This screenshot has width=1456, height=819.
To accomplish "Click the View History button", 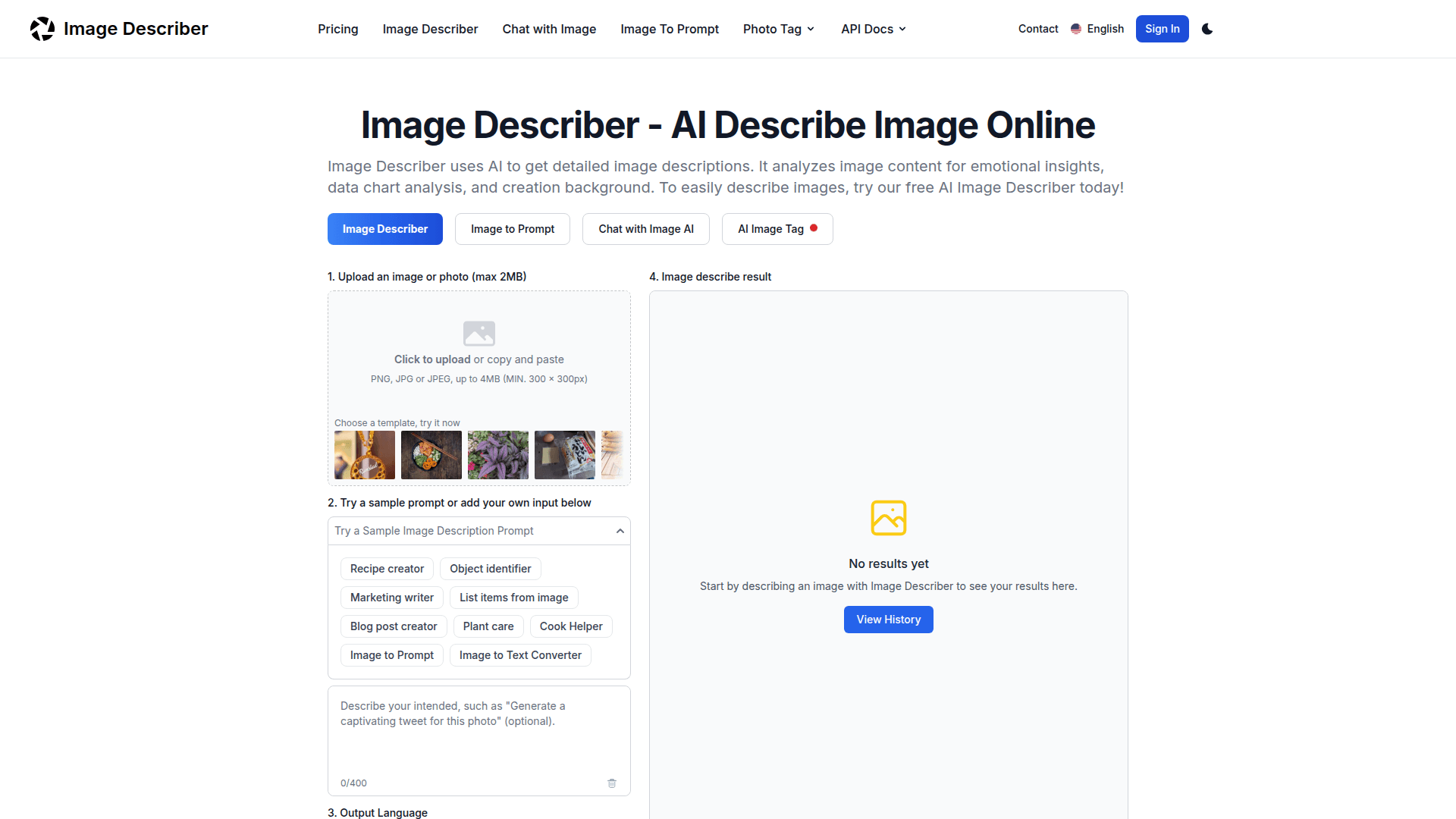I will (888, 620).
